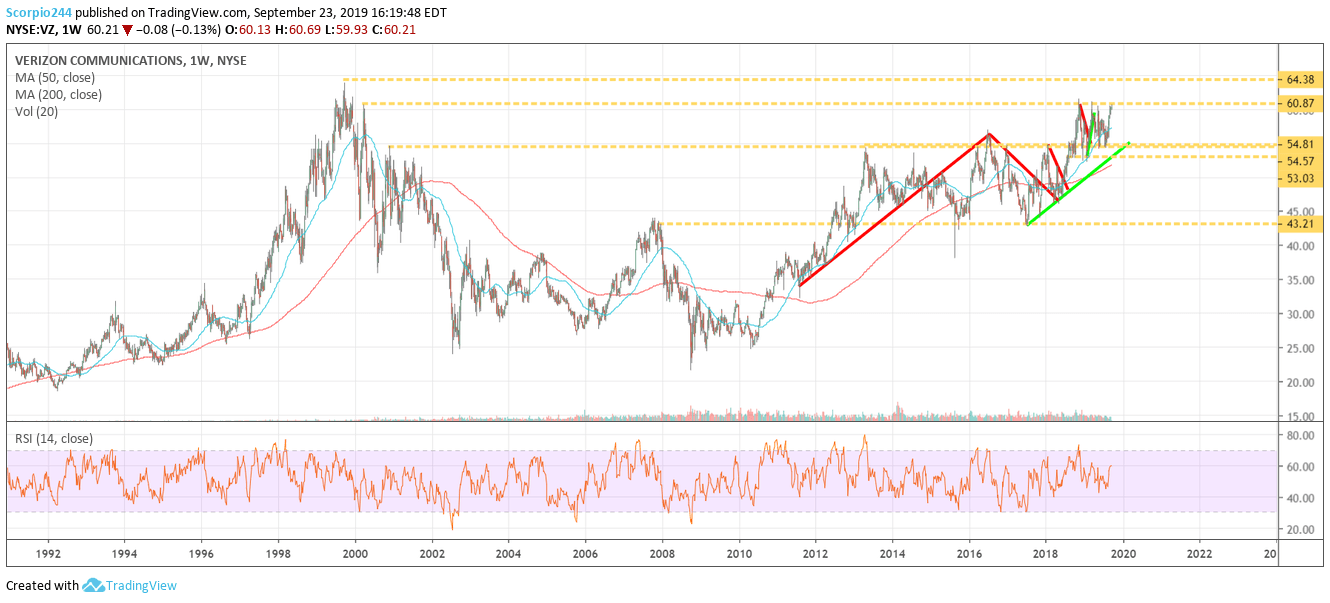Viewport: 1330px width, 603px height.
Task: Click the 54.81 price level label
Action: pyautogui.click(x=1299, y=146)
